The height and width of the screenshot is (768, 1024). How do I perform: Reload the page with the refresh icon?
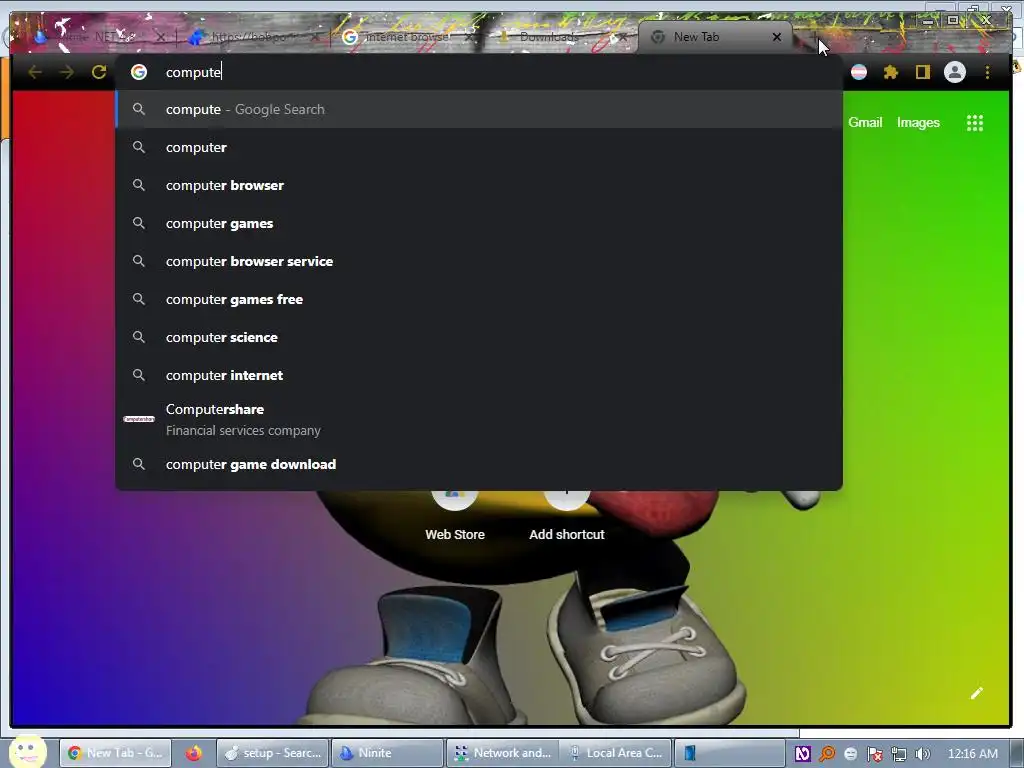pos(99,72)
